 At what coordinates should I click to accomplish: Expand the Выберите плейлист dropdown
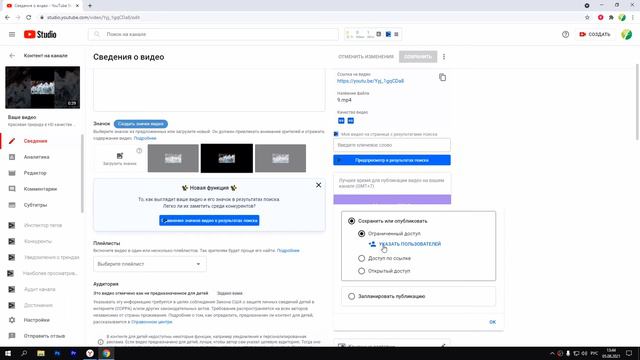click(x=150, y=264)
